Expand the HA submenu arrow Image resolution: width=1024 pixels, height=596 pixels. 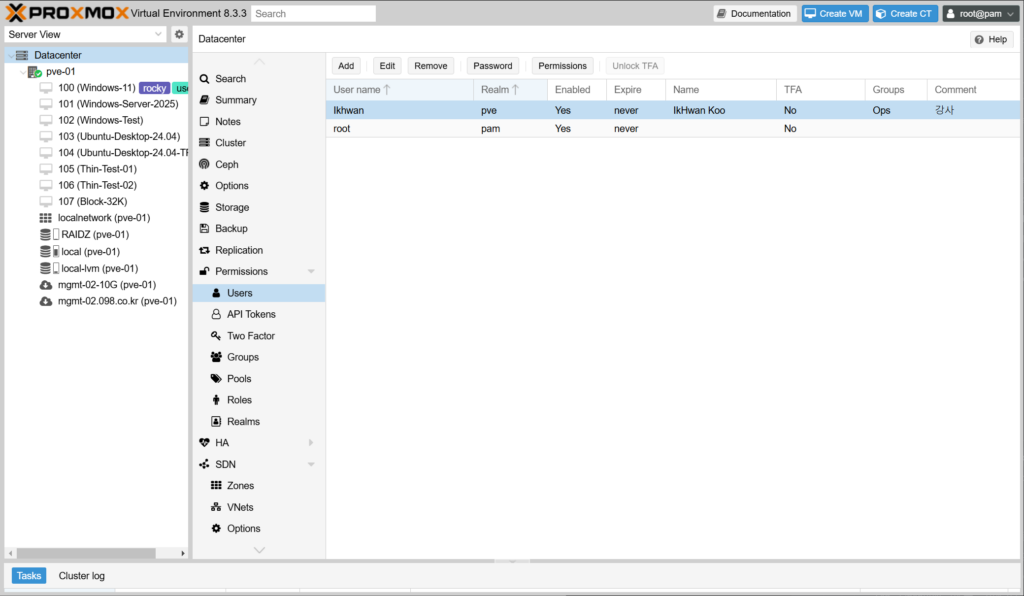(311, 443)
